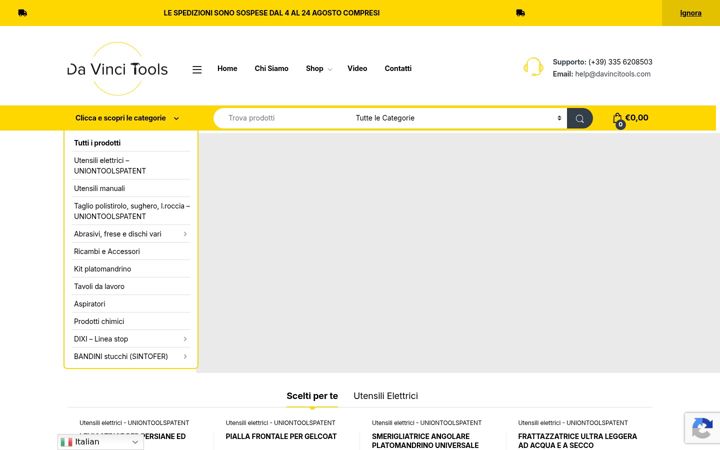Toggle Clicca e scopri le categorie dropdown
Viewport: 720px width, 450px height.
click(127, 118)
